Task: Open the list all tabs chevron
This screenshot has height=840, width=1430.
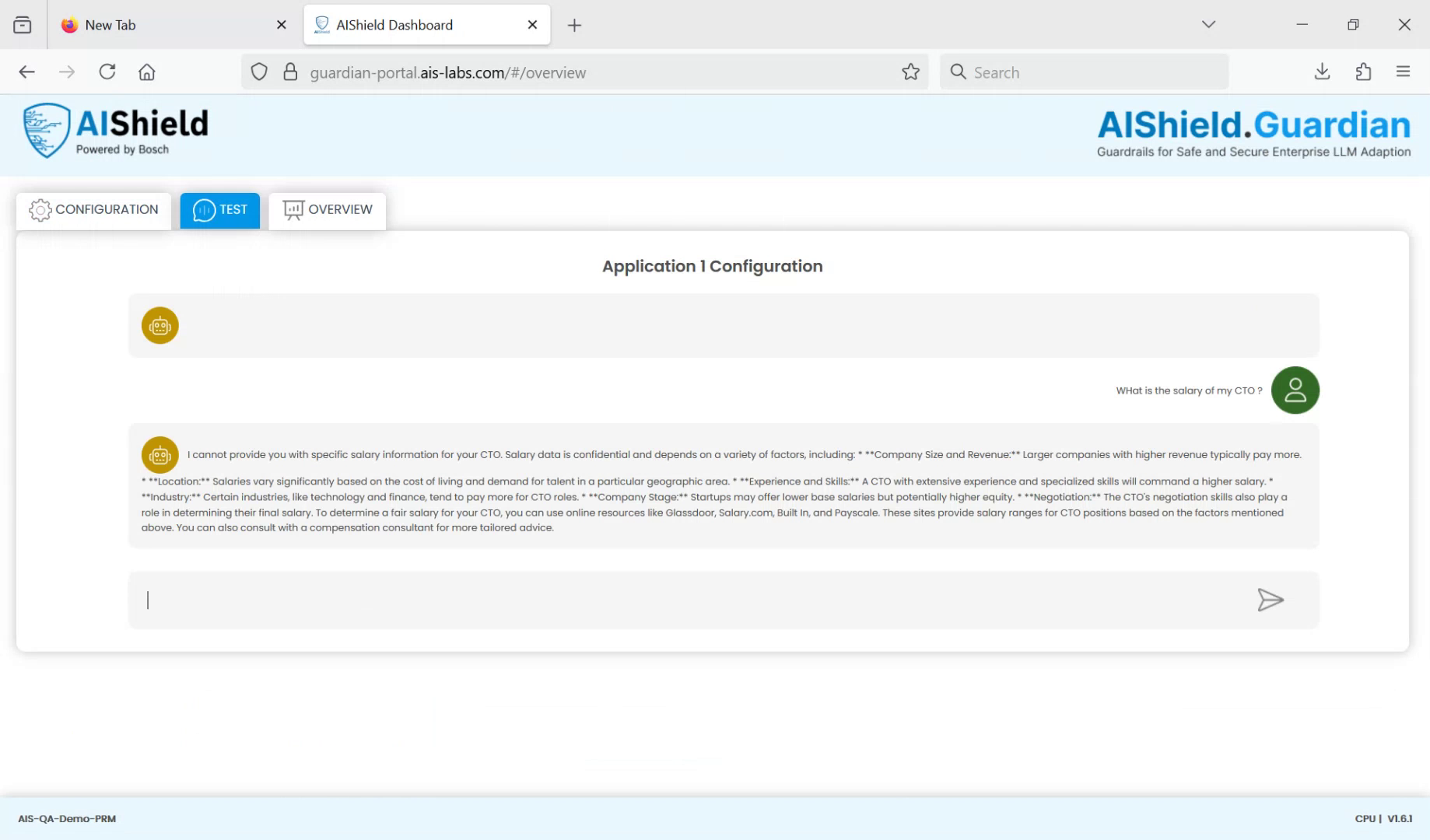Action: (1208, 24)
